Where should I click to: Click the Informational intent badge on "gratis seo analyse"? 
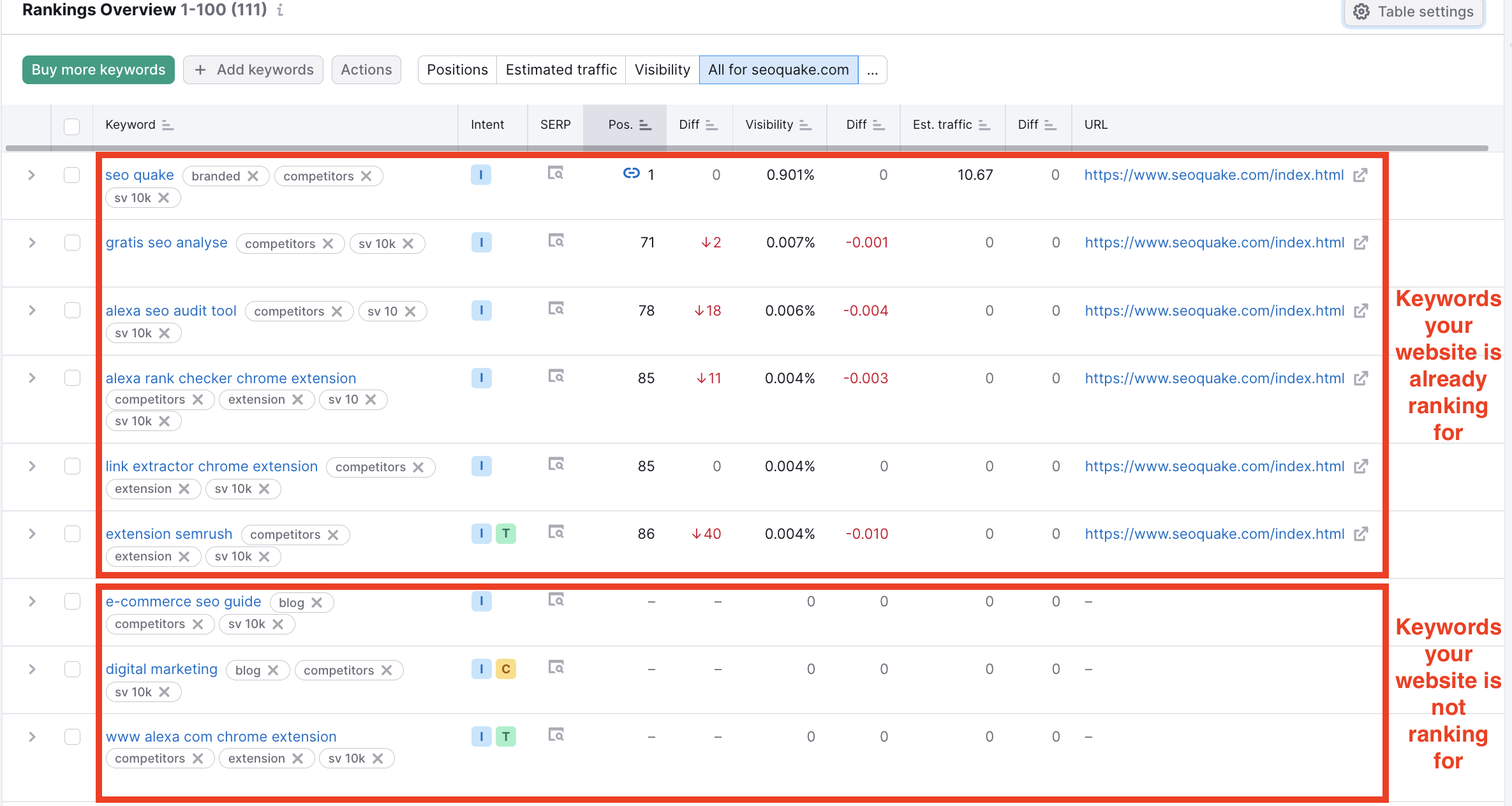tap(481, 242)
